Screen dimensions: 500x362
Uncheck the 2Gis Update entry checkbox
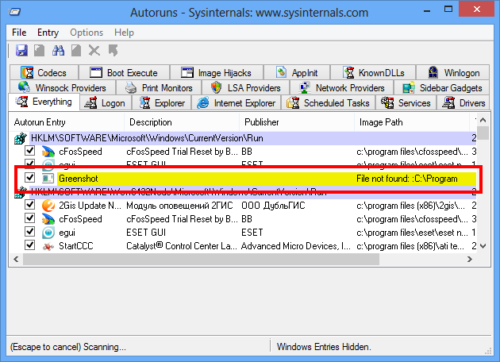(x=30, y=204)
